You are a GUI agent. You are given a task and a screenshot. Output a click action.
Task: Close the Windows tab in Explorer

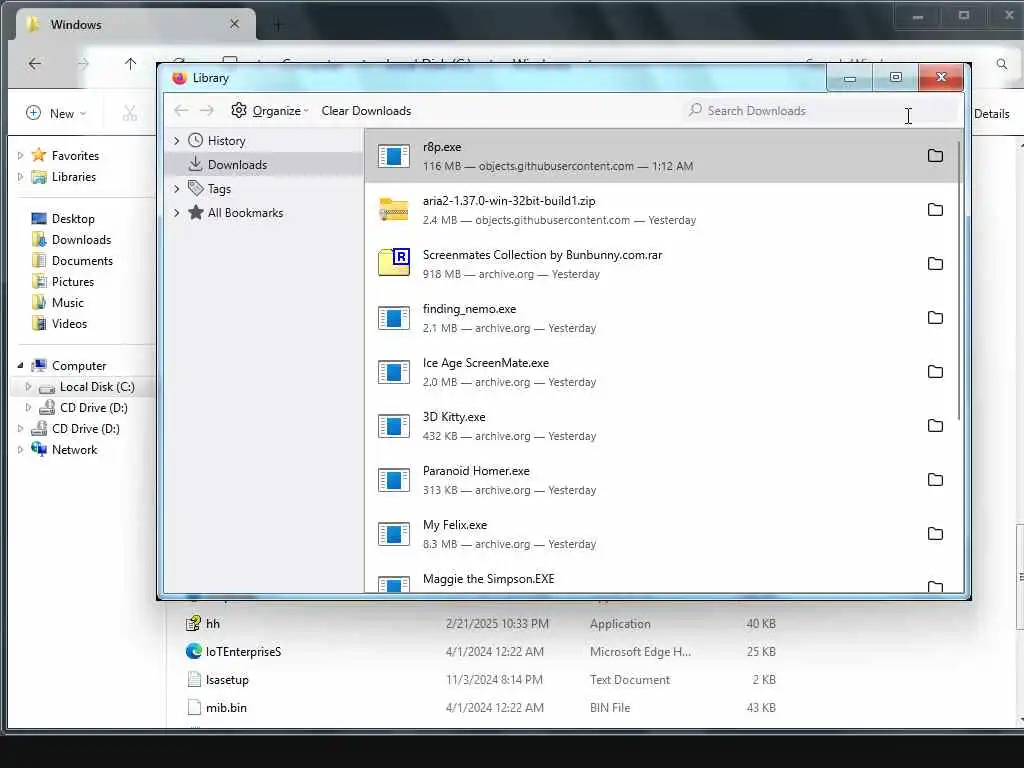(234, 24)
